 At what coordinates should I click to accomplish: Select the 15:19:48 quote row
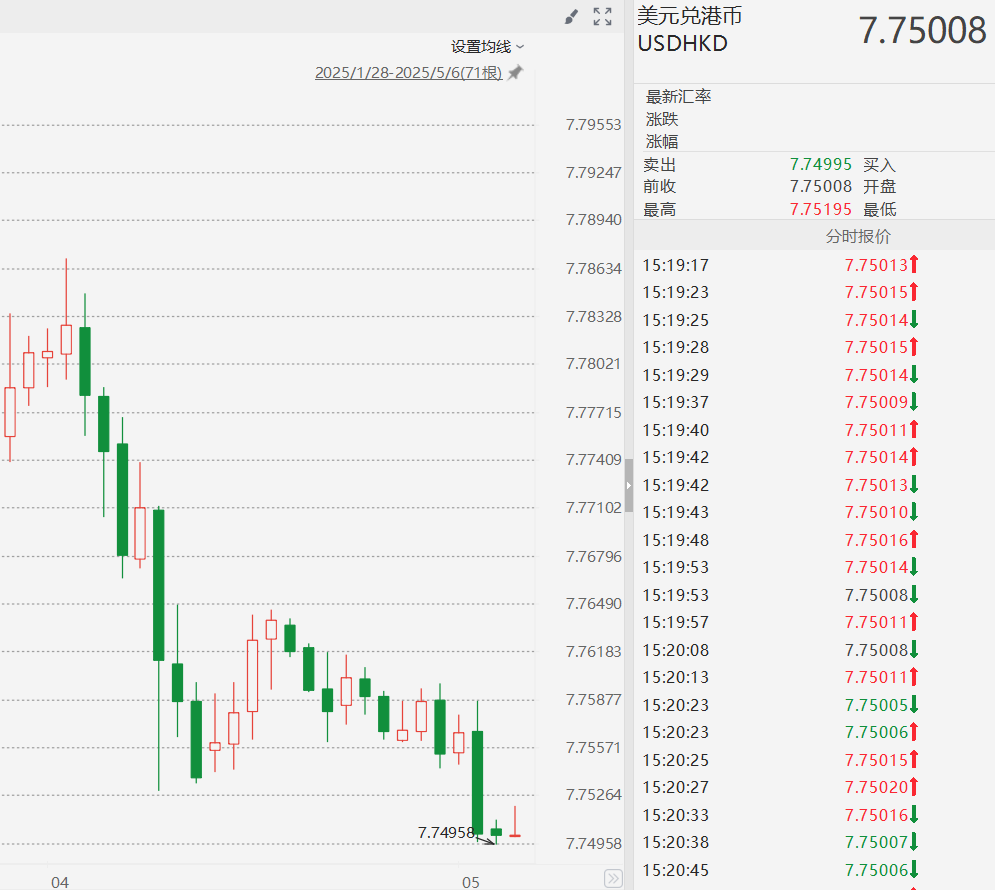point(780,540)
